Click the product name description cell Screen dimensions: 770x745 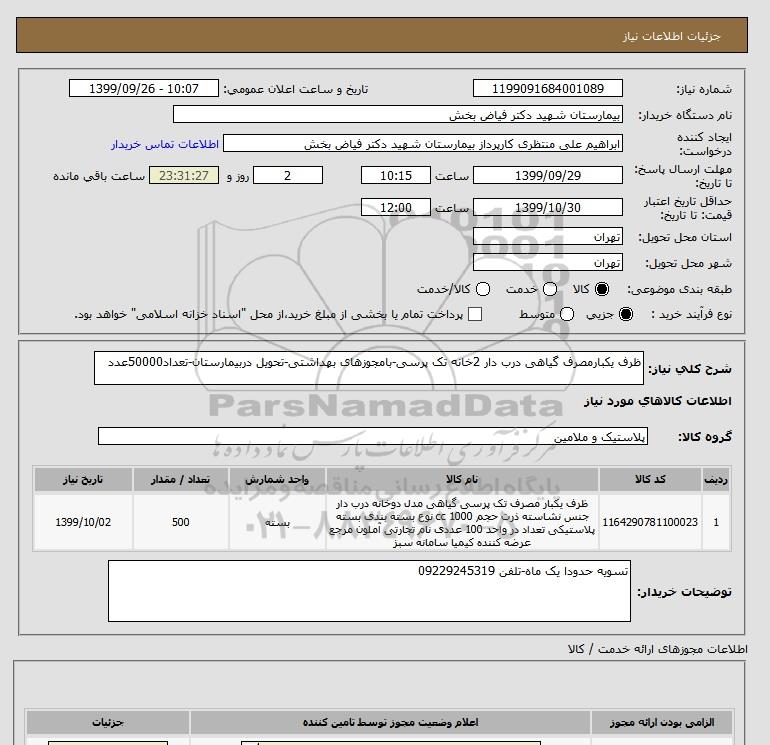(x=463, y=522)
